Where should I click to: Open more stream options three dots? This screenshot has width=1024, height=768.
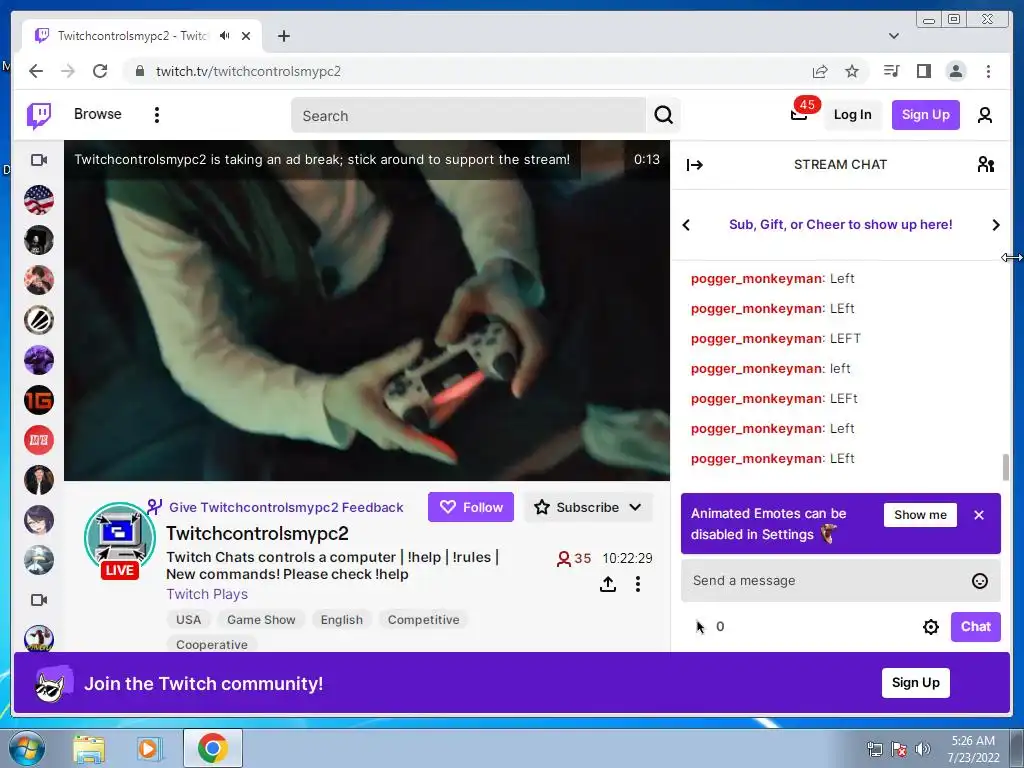coord(637,584)
